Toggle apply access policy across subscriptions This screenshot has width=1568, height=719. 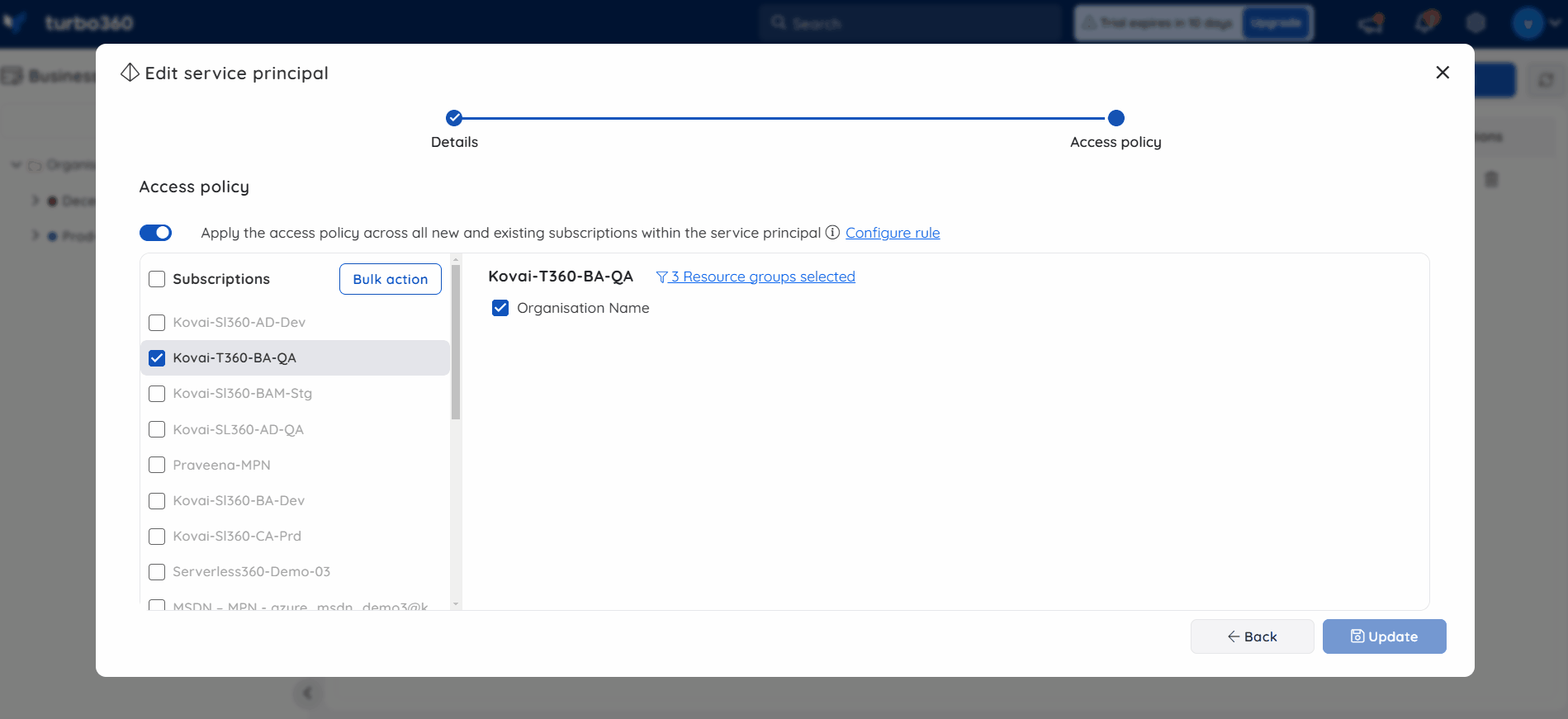[x=155, y=233]
